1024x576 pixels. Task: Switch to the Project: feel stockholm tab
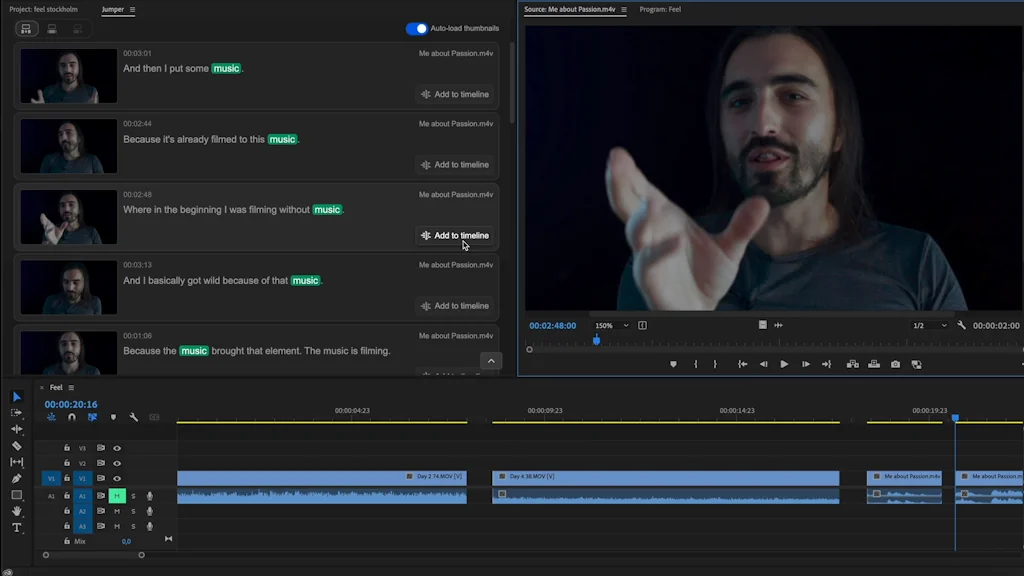point(43,10)
